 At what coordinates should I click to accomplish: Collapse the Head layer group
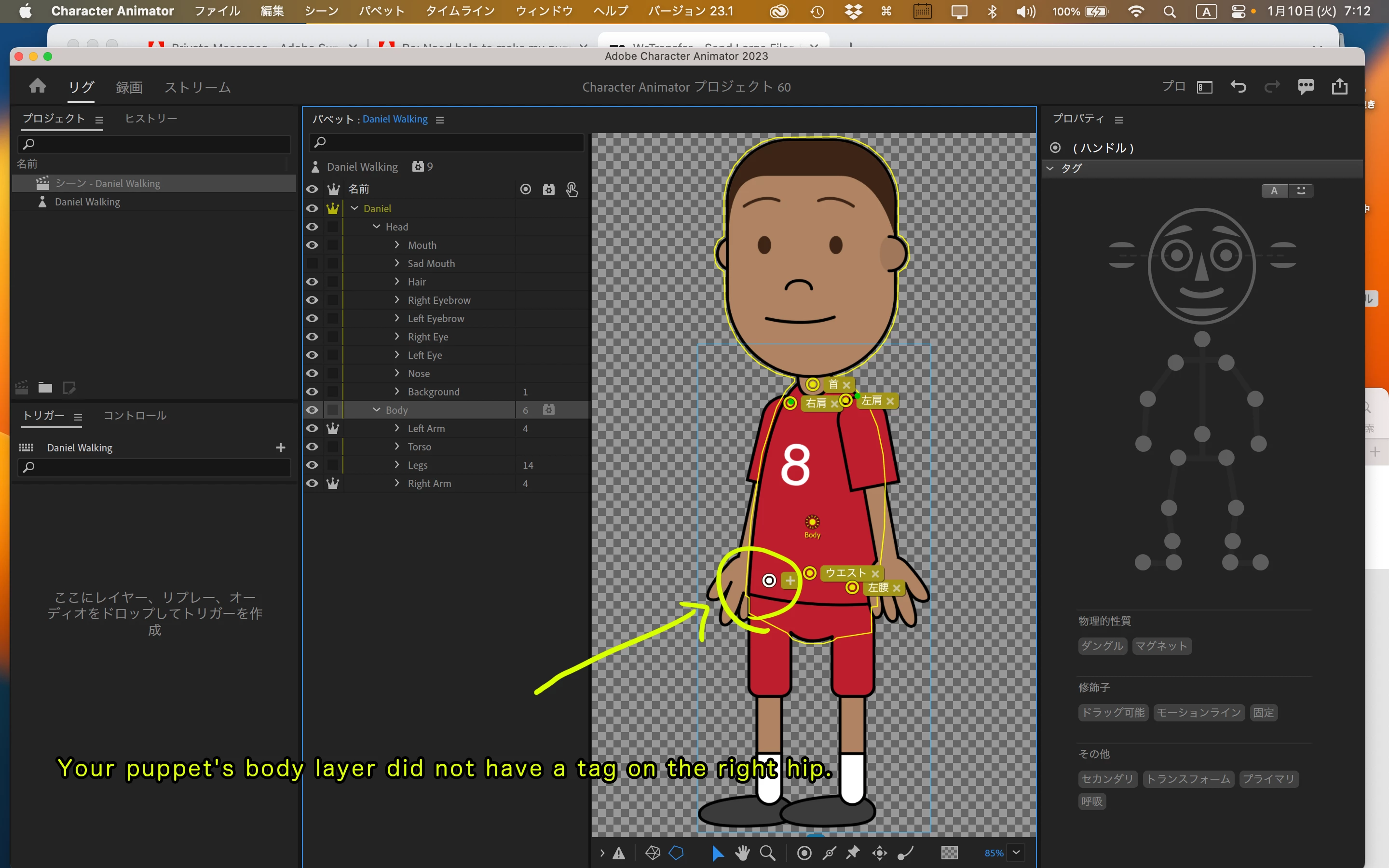coord(377,227)
